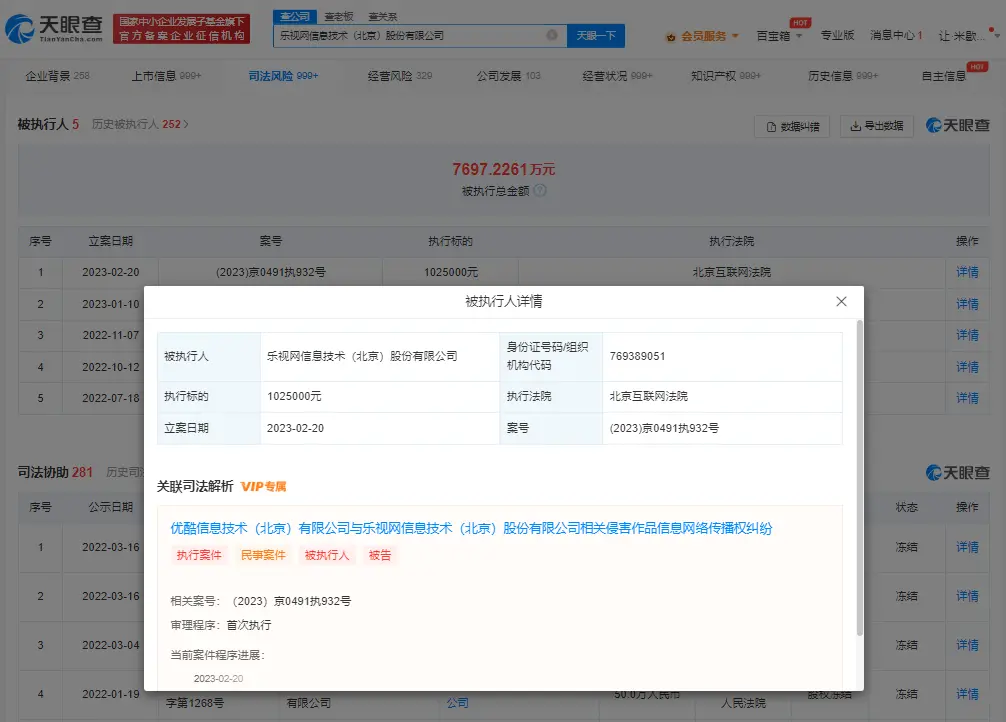Click the 民事案件 tag

point(263,555)
